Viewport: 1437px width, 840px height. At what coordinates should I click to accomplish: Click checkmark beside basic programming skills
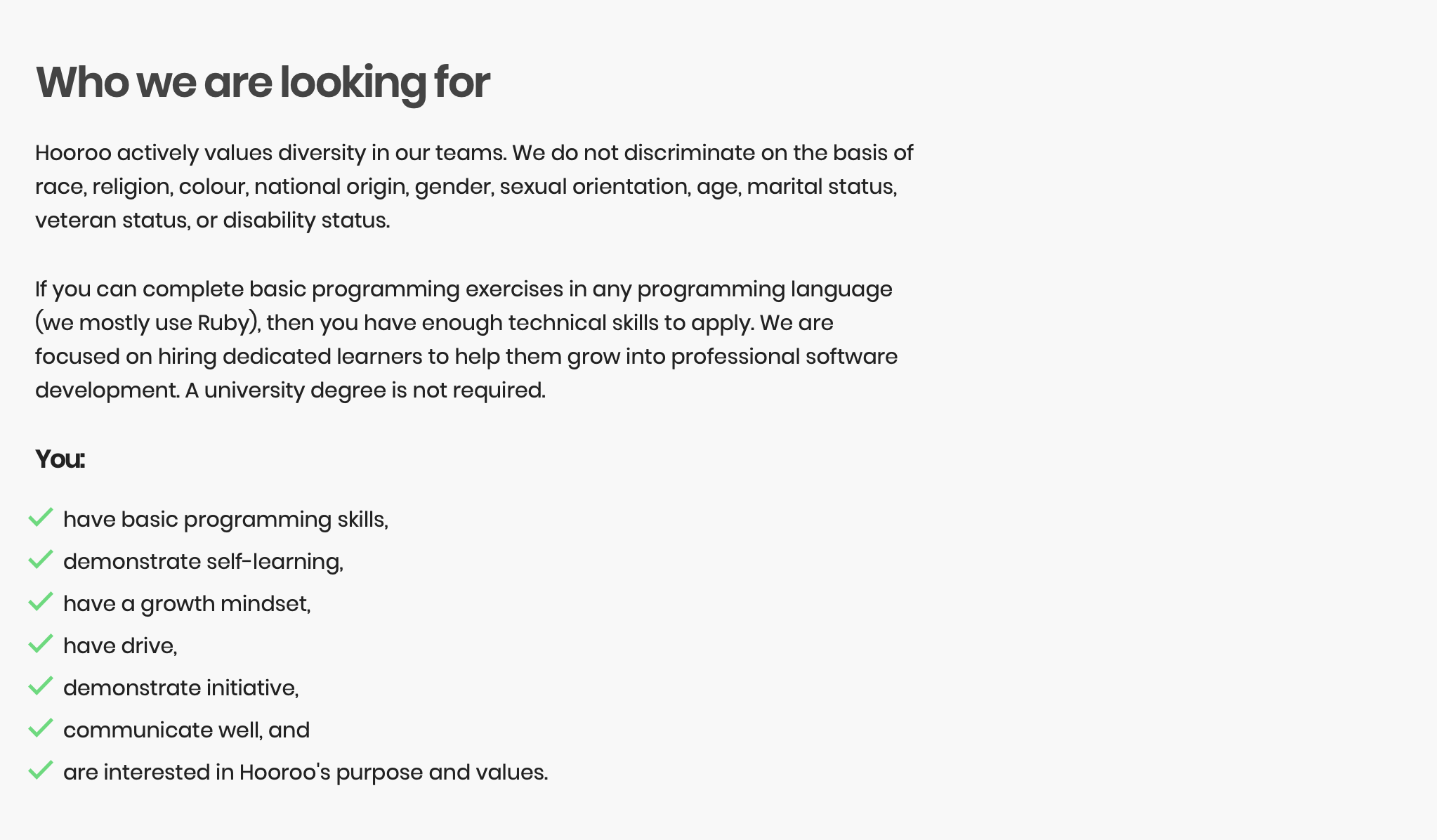pos(41,518)
